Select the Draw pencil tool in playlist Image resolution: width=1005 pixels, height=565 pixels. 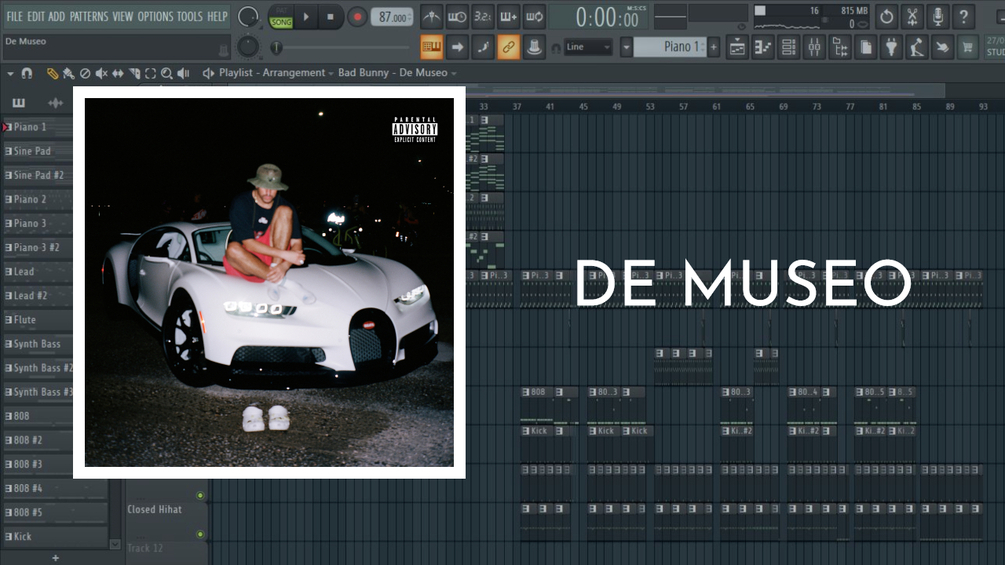(x=52, y=74)
